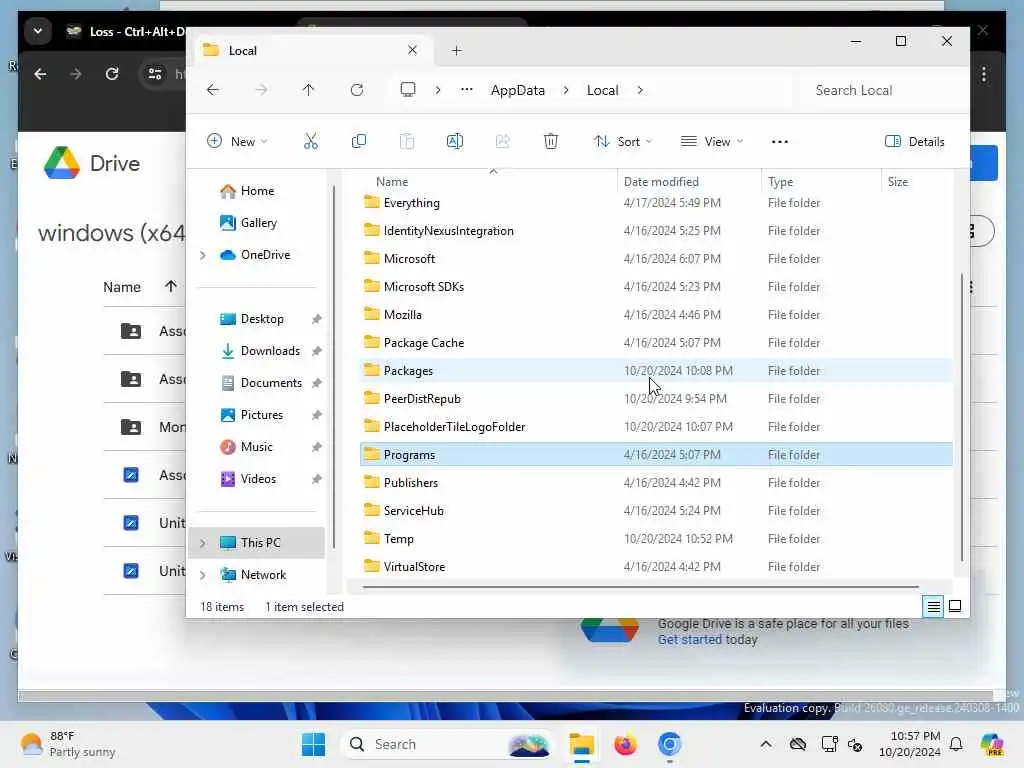Go back in browser window
The height and width of the screenshot is (768, 1024).
click(40, 74)
